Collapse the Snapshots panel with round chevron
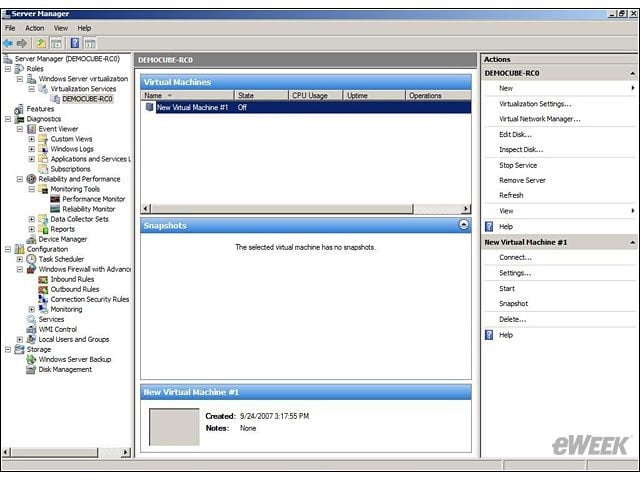This screenshot has width=640, height=480. [464, 224]
